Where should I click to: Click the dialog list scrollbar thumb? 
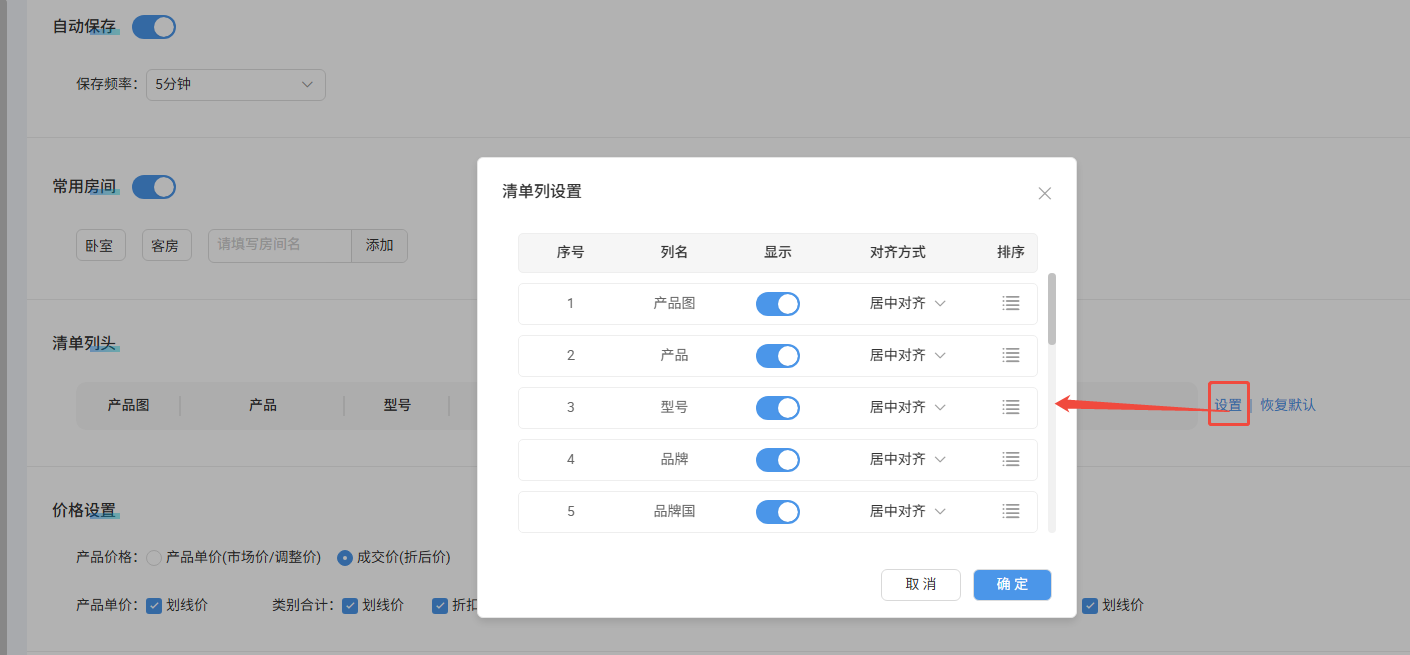(1052, 309)
